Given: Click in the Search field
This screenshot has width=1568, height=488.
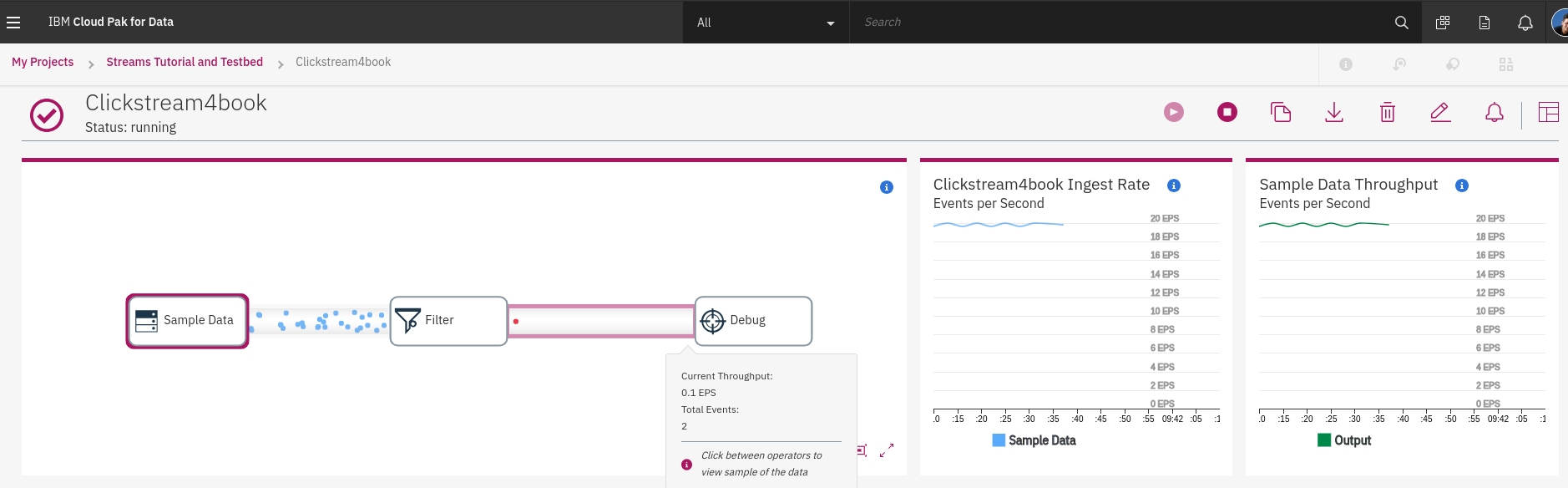Looking at the screenshot, I should click(x=1119, y=23).
